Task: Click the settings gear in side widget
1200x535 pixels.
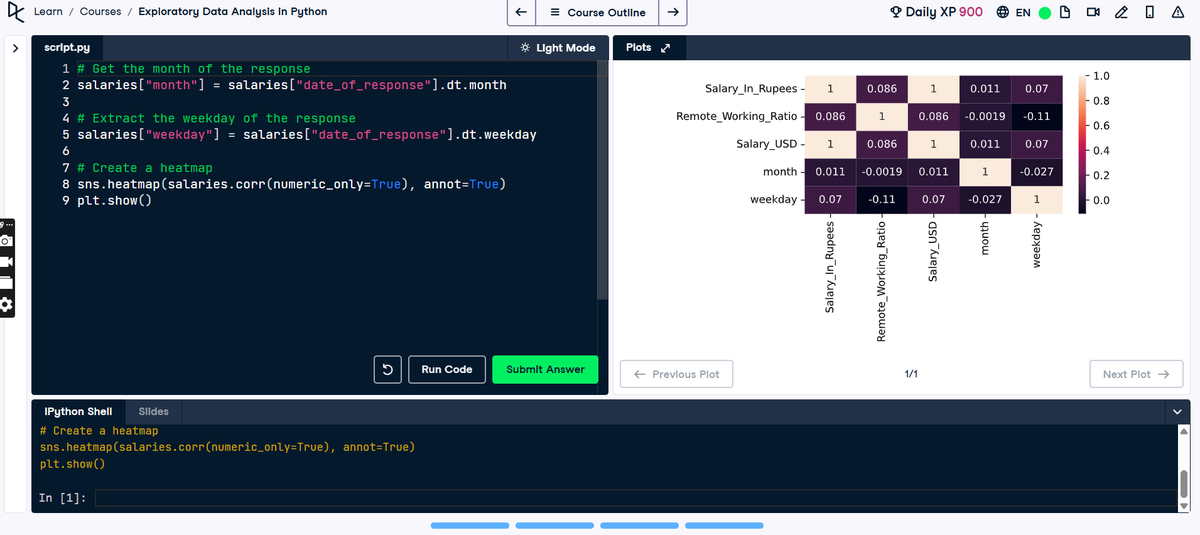Action: click(6, 304)
